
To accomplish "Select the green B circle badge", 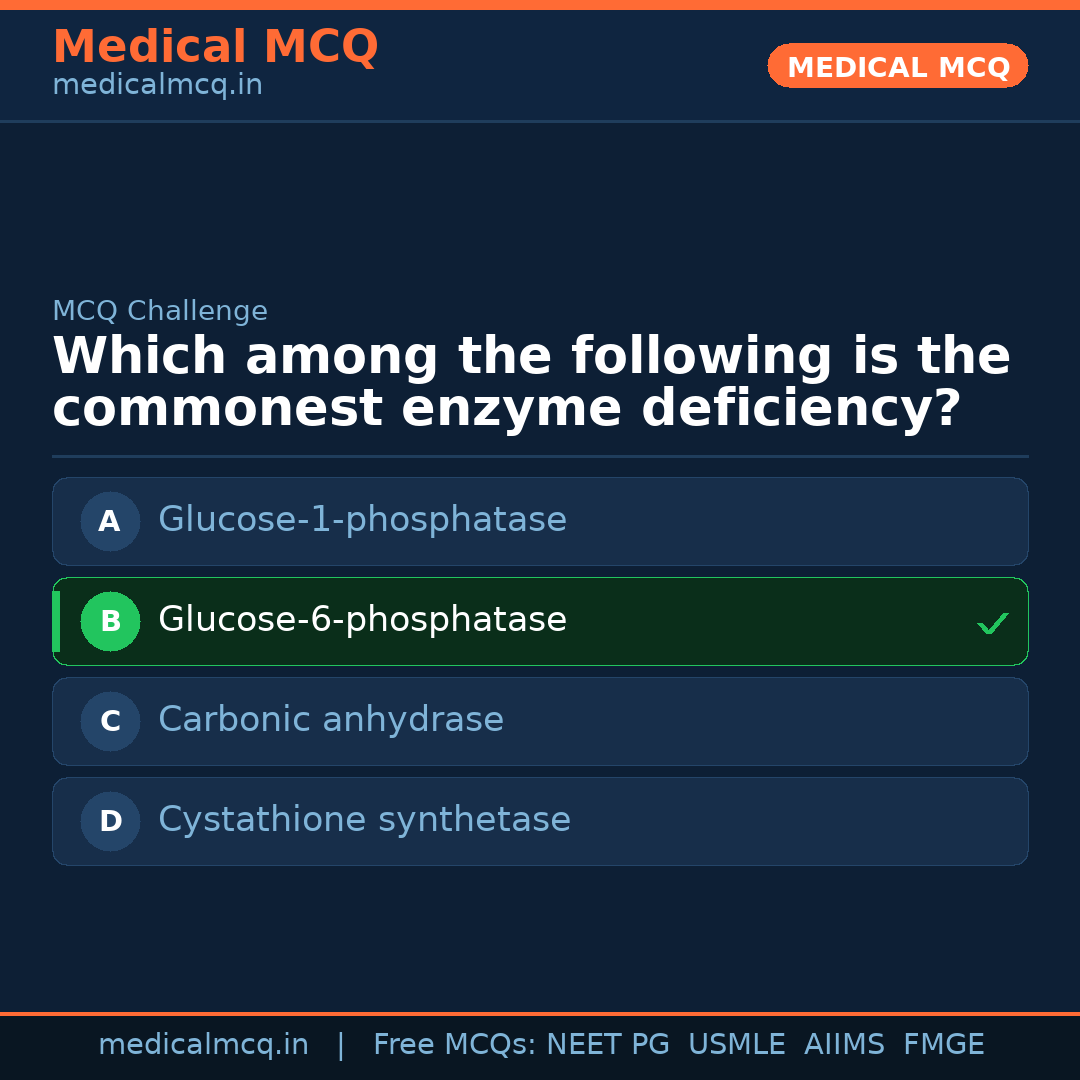I will coord(110,621).
